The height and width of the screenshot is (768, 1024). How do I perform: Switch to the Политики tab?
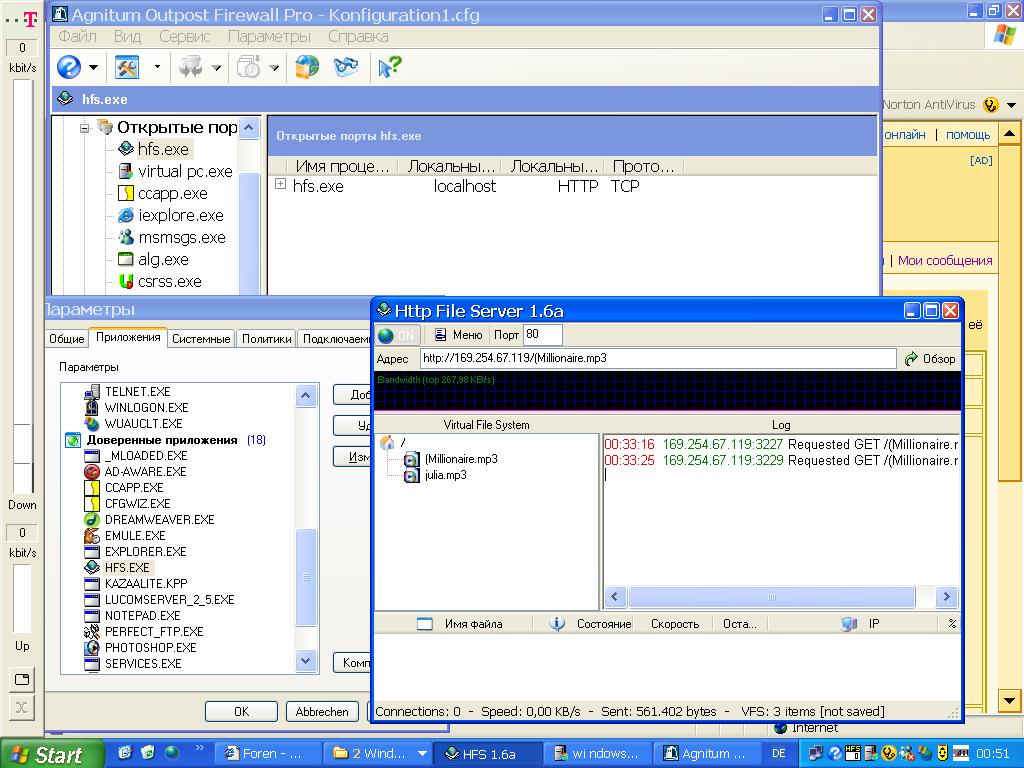coord(266,338)
